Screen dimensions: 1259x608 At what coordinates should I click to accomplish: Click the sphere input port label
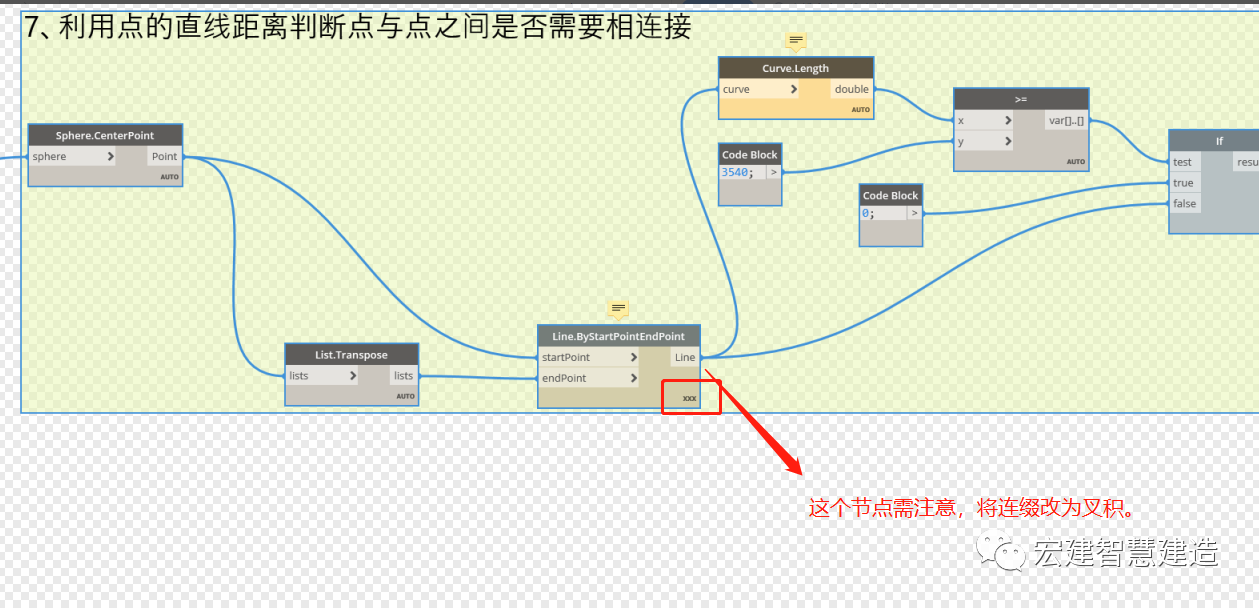(49, 156)
